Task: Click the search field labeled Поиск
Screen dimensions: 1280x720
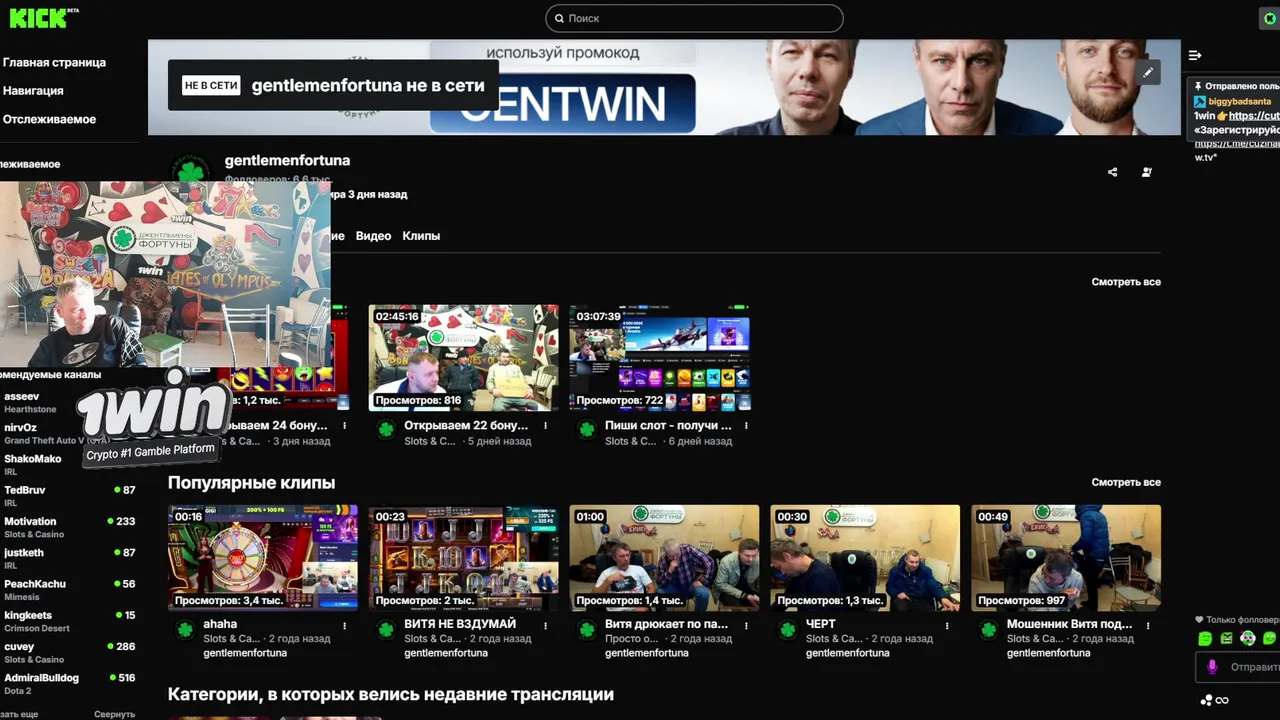Action: tap(694, 18)
